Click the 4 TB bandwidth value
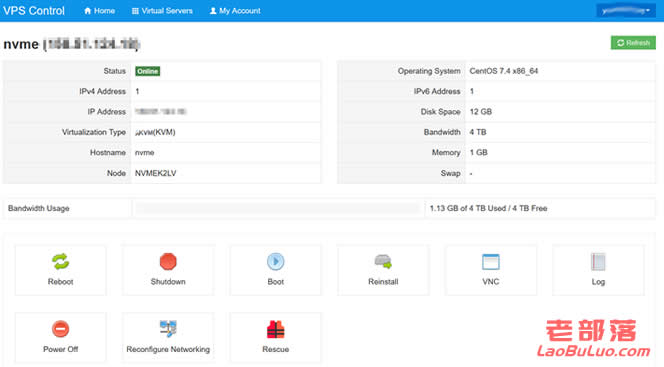Viewport: 664px width, 367px height. pyautogui.click(x=478, y=132)
